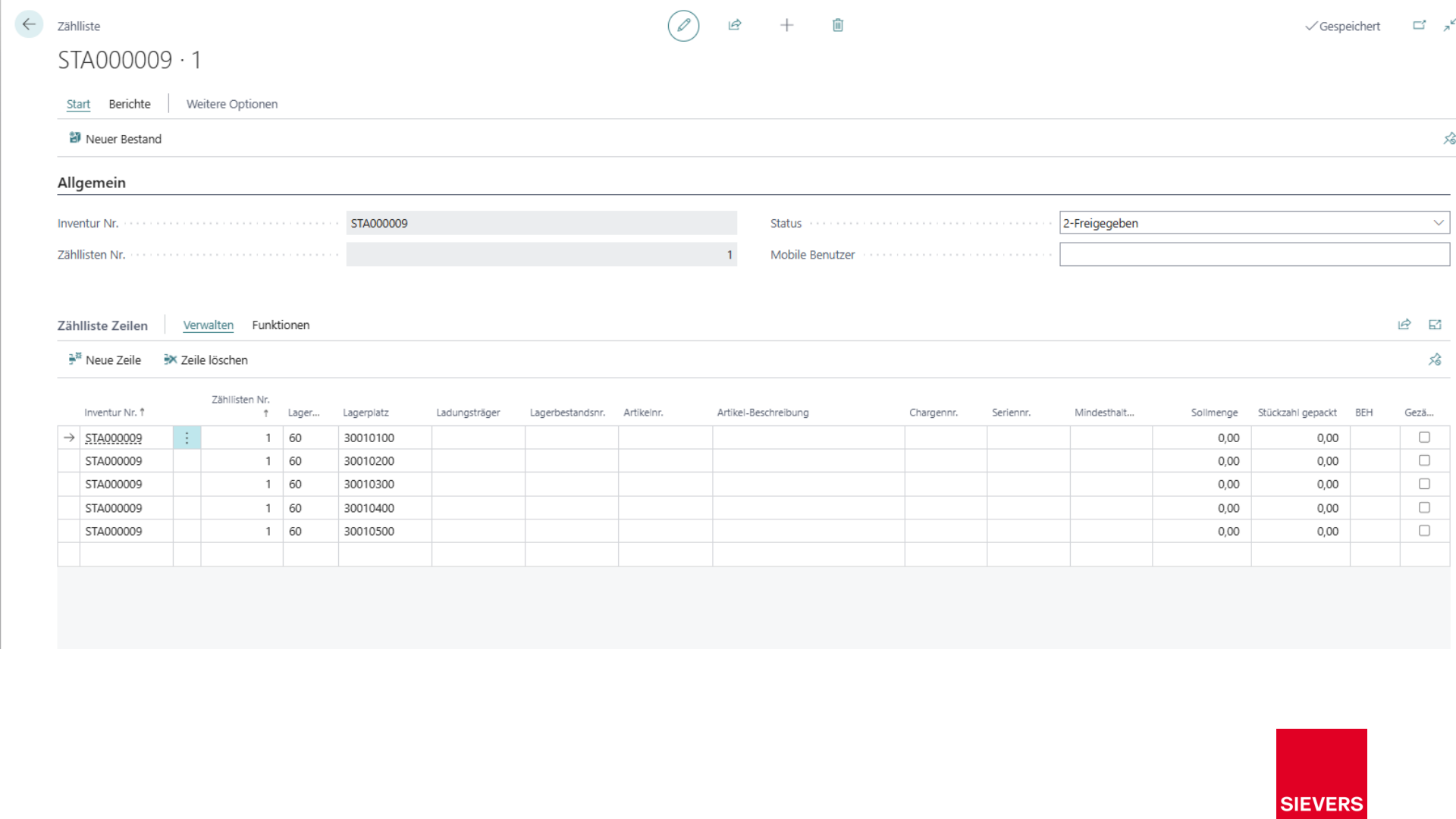Click the Mindesthalt... column header
The height and width of the screenshot is (819, 1456).
[x=1104, y=413]
